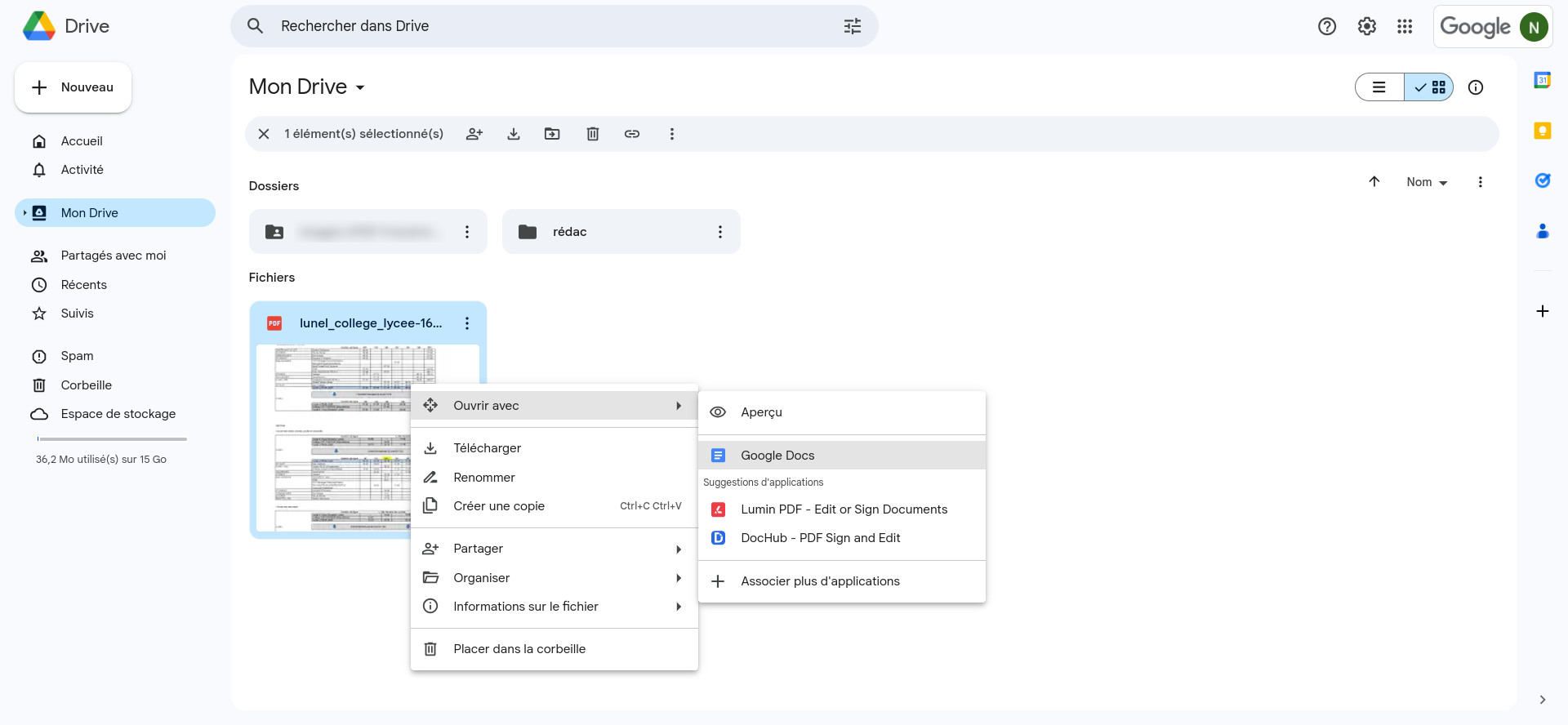Switch to list view layout
1568x725 pixels.
click(x=1379, y=87)
